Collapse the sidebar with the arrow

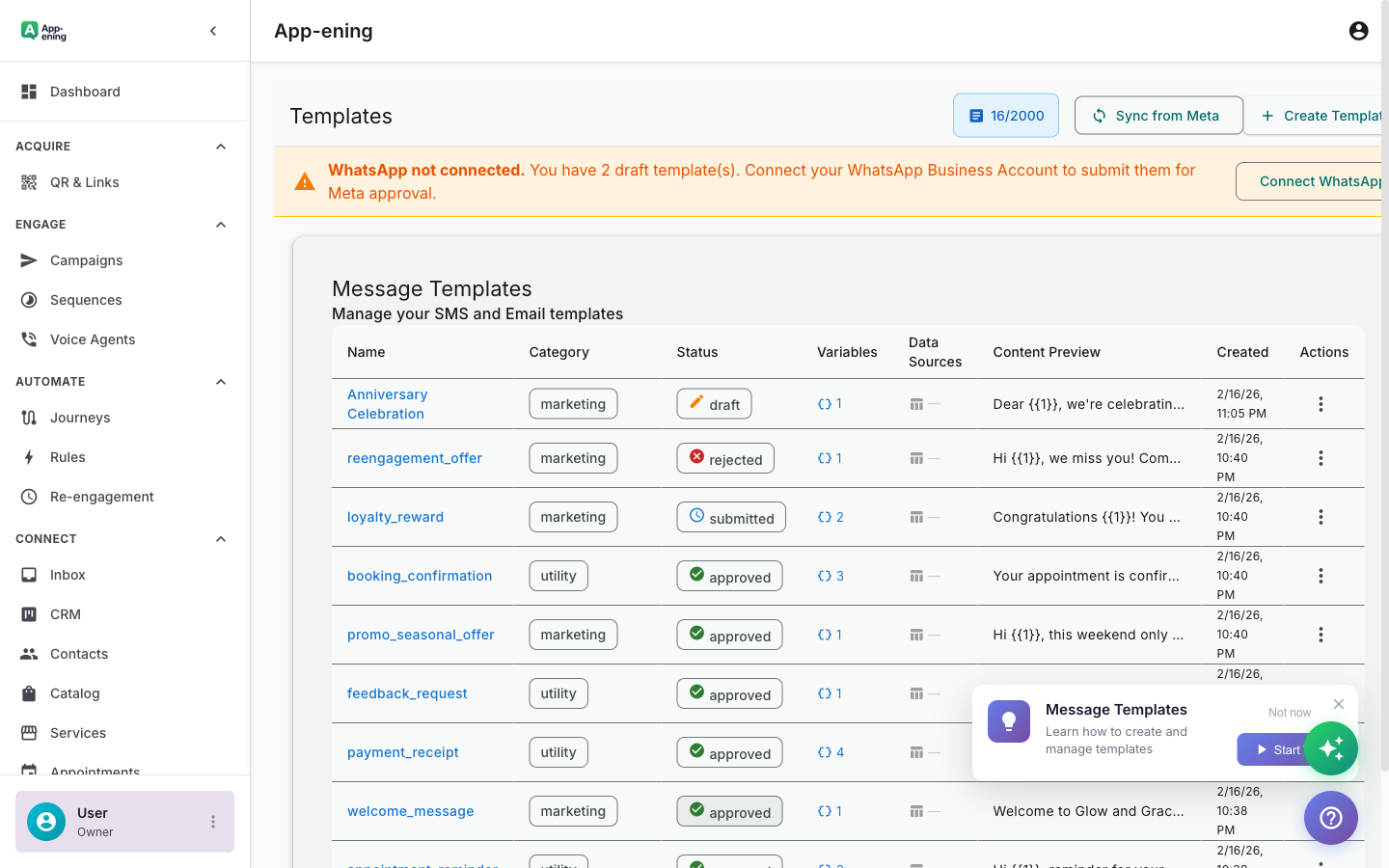click(x=212, y=30)
